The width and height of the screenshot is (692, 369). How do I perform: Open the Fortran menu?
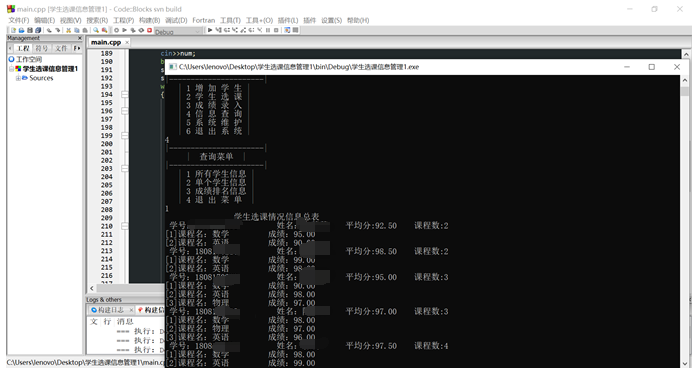[203, 20]
